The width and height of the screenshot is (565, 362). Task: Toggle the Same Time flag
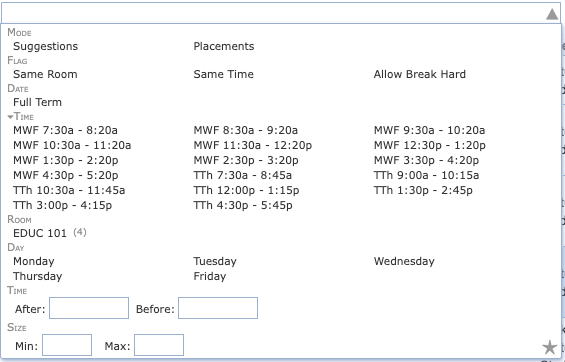coord(224,74)
